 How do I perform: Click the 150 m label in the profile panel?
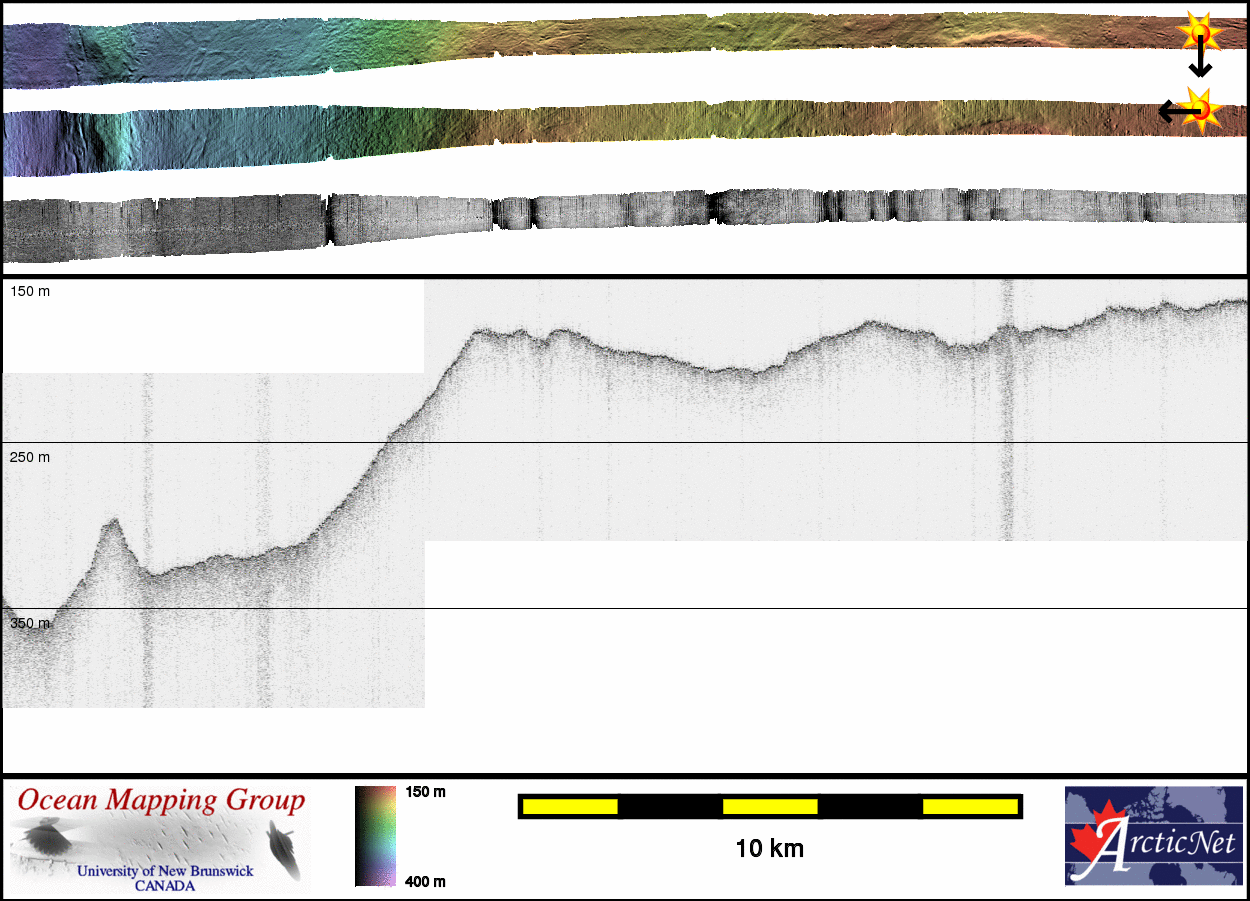[x=30, y=291]
